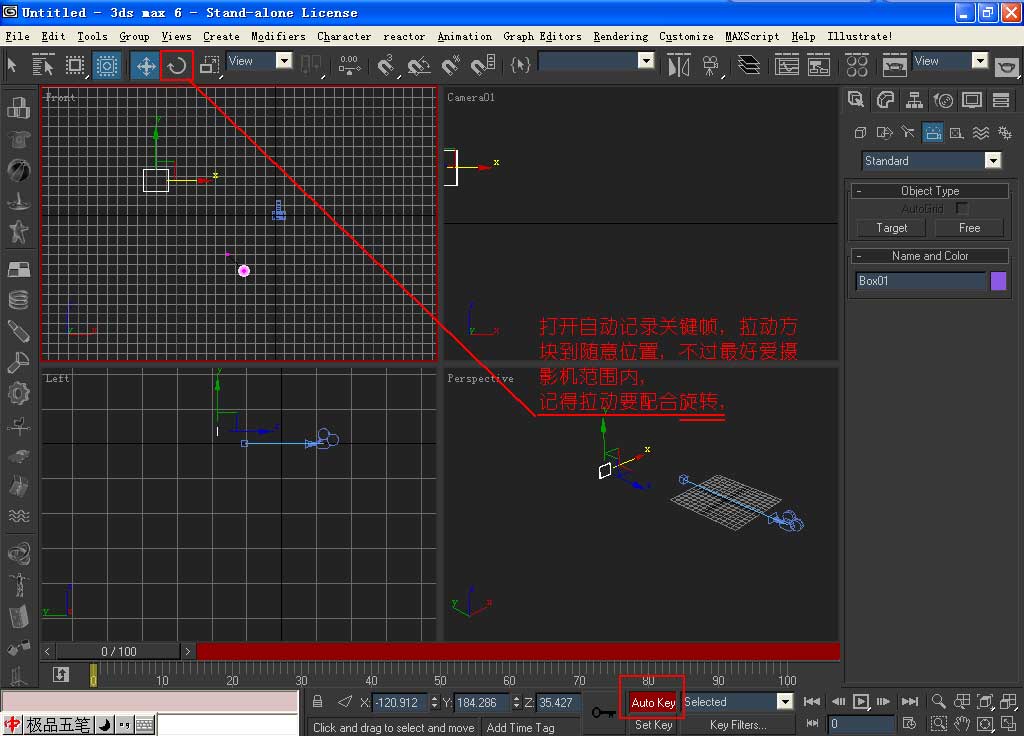Open the Modifiers menu
This screenshot has width=1024, height=736.
tap(278, 37)
